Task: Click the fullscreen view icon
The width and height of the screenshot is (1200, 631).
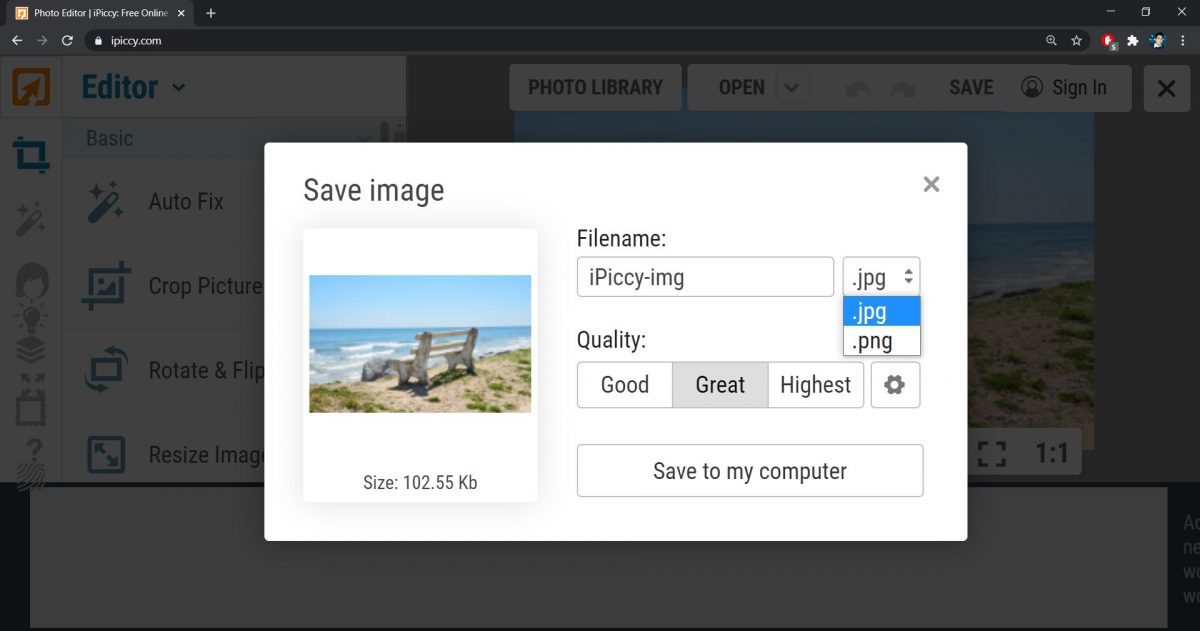Action: (x=991, y=454)
